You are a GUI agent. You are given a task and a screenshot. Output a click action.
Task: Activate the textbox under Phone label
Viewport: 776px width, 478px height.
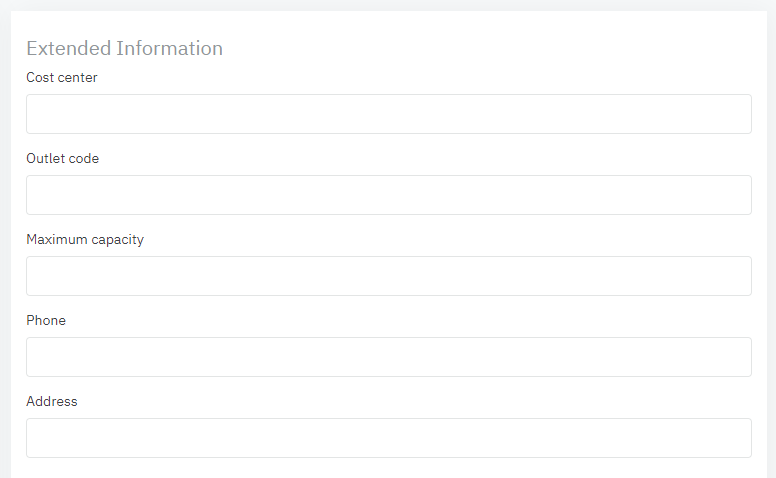click(388, 357)
